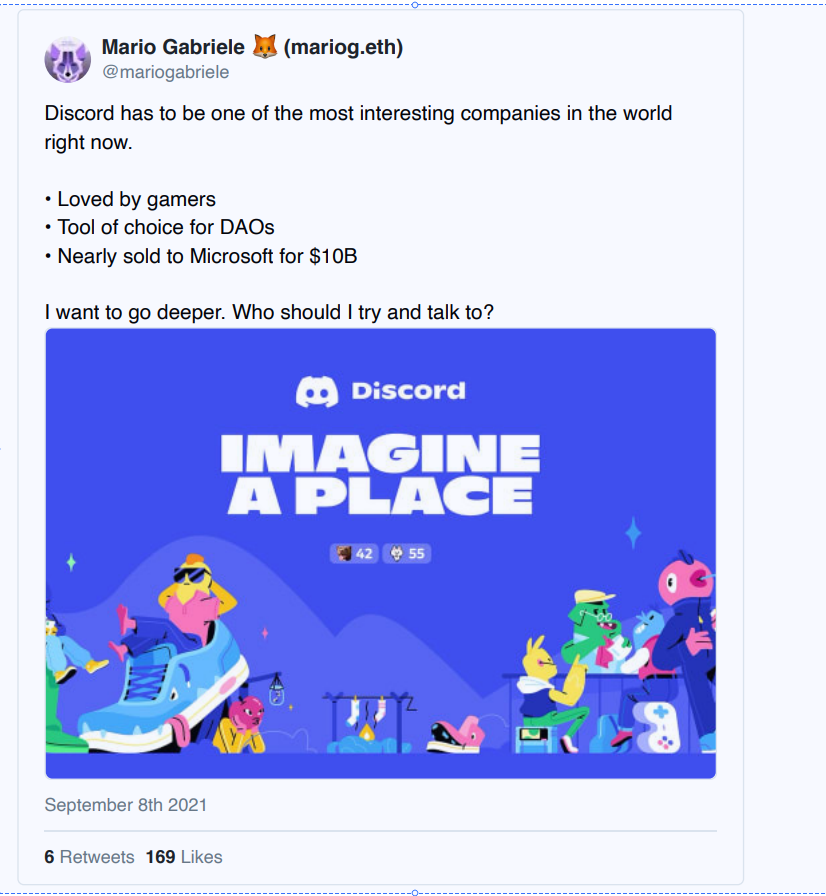Click the IMAGINE A PLACE image

380,470
